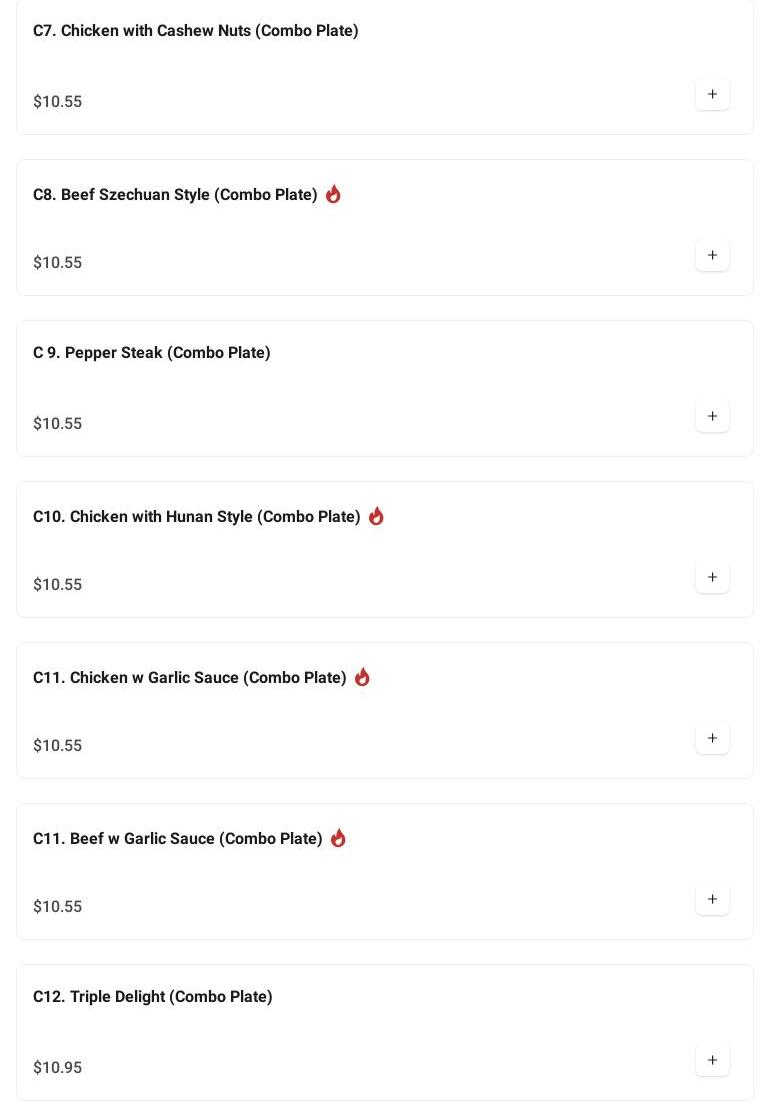Open C12. Triple Delight item title
This screenshot has width=770, height=1103.
click(152, 997)
